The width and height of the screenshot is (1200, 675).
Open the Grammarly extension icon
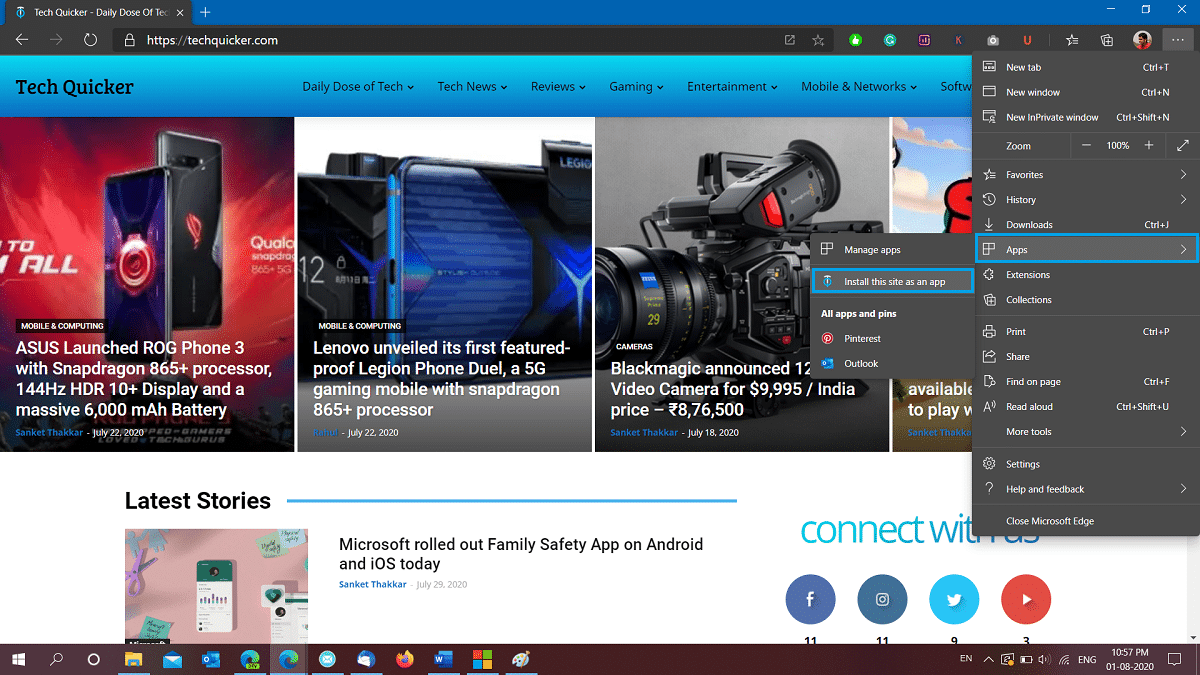(890, 40)
